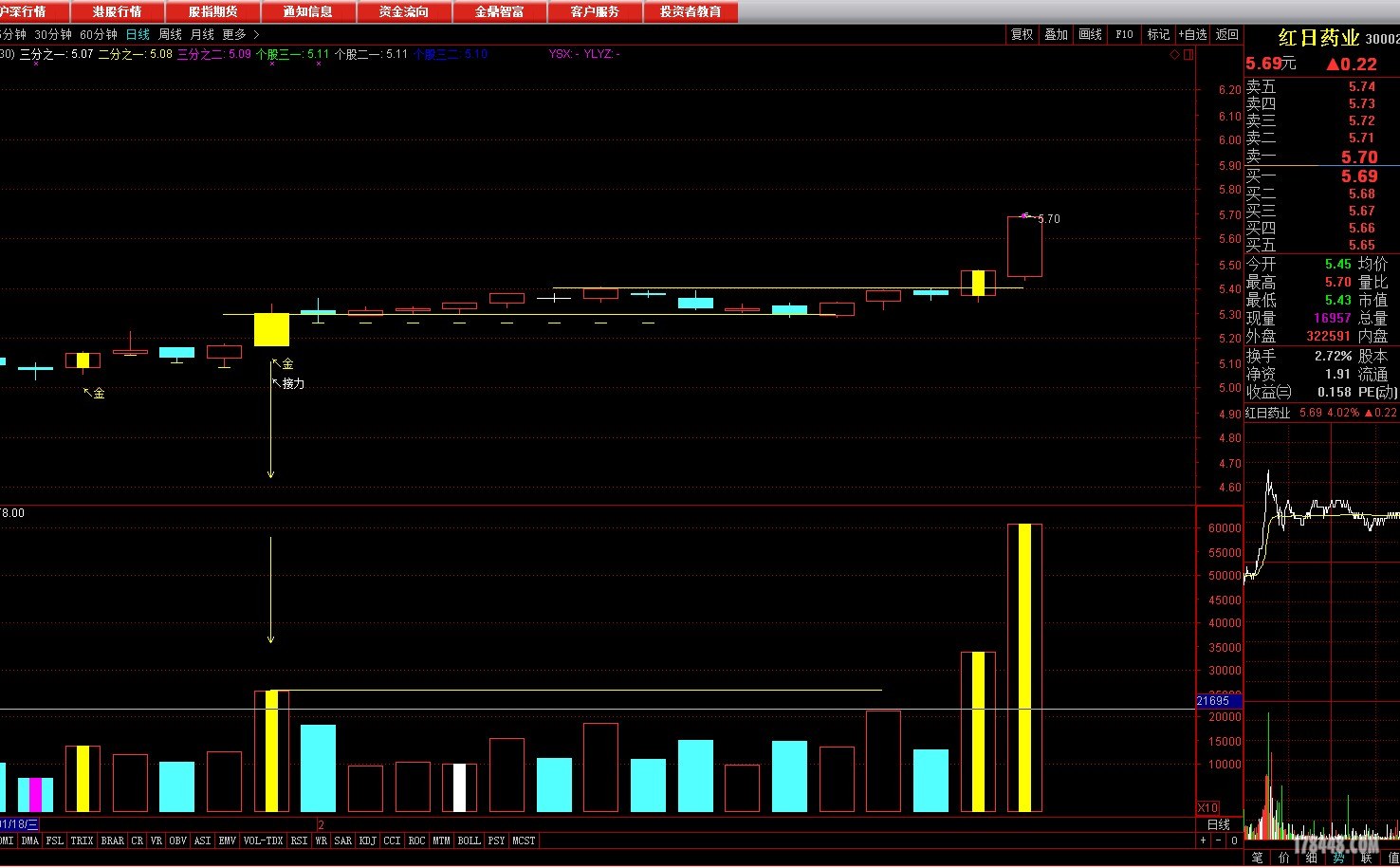Switch chart to 30分钟 period
The width and height of the screenshot is (1400, 868).
(53, 34)
